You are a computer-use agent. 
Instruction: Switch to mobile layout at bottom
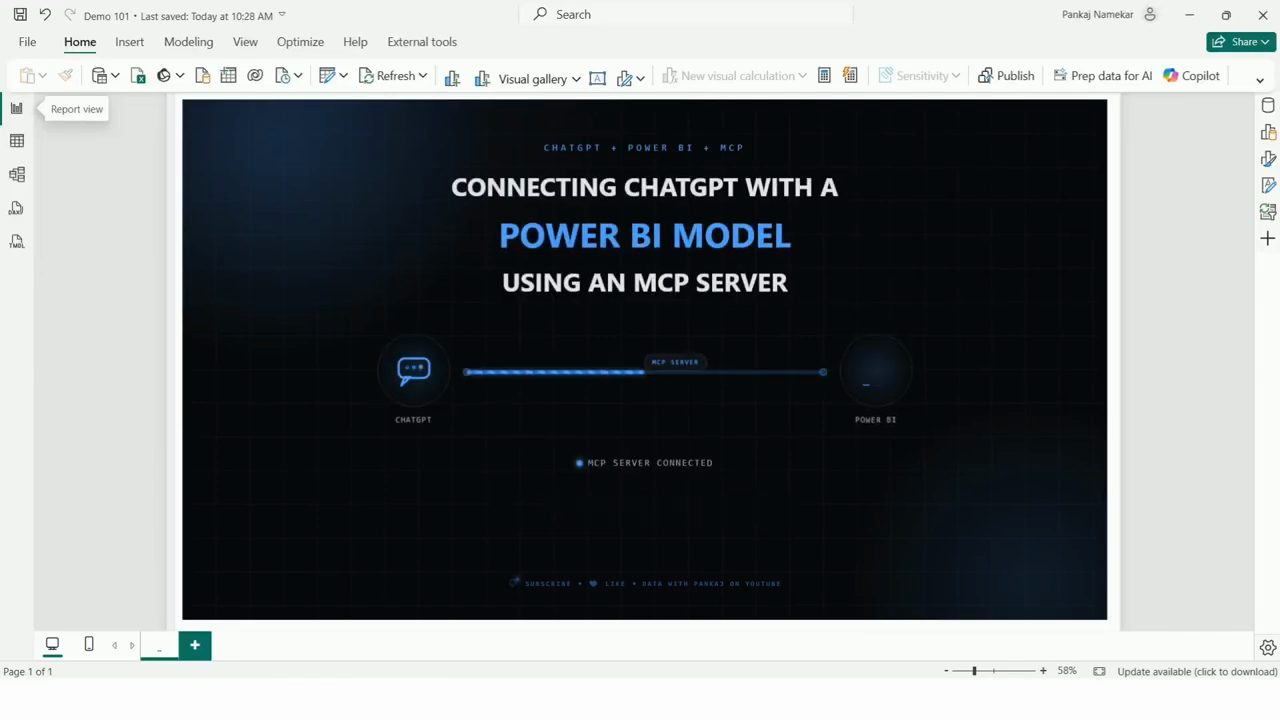point(89,645)
